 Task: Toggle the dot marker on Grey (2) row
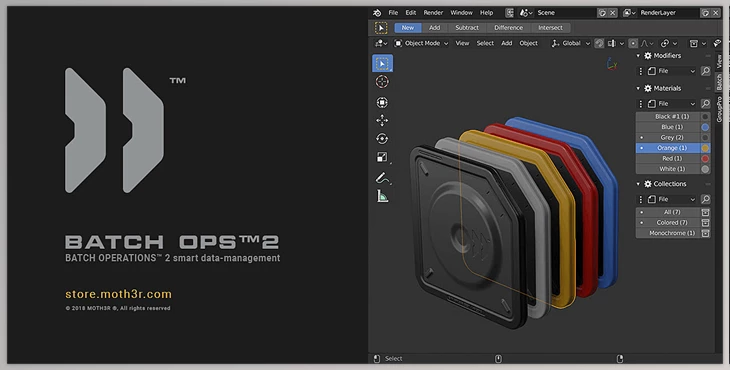(642, 138)
